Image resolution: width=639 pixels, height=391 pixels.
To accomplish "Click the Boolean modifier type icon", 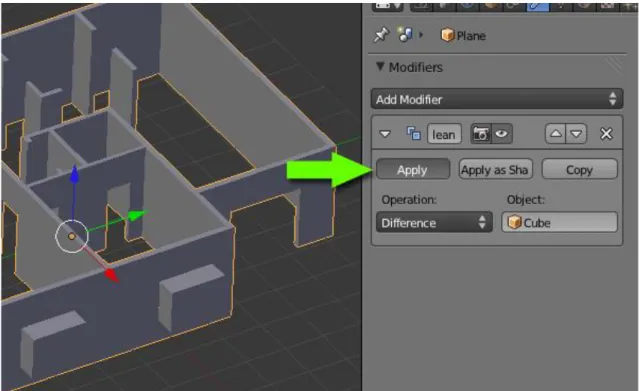I will tap(414, 133).
